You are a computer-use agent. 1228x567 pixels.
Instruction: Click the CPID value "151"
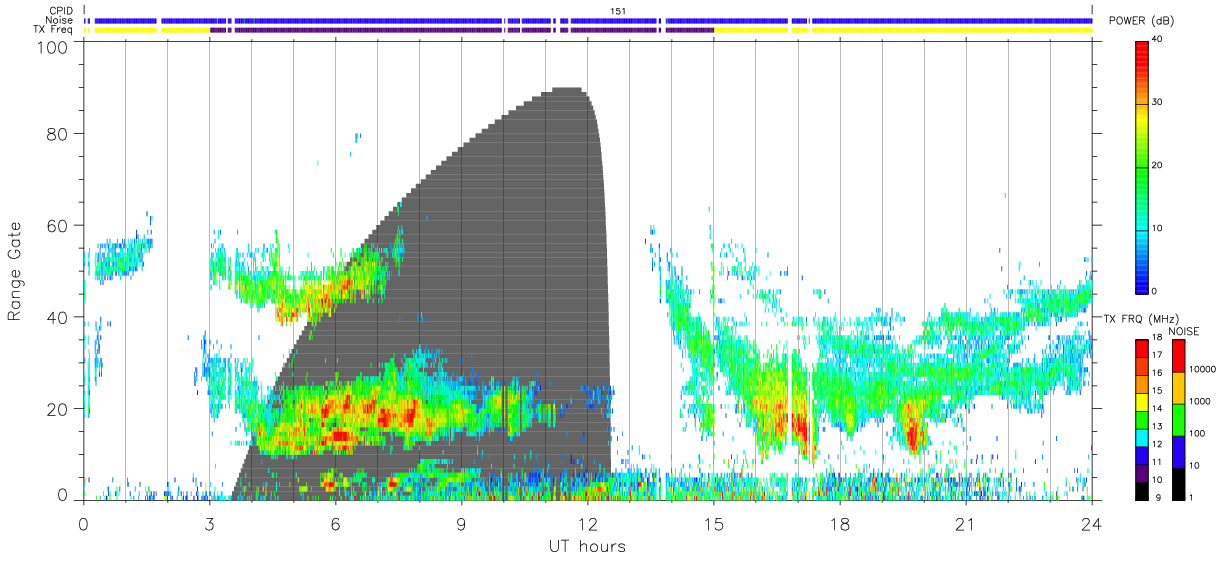click(x=618, y=11)
